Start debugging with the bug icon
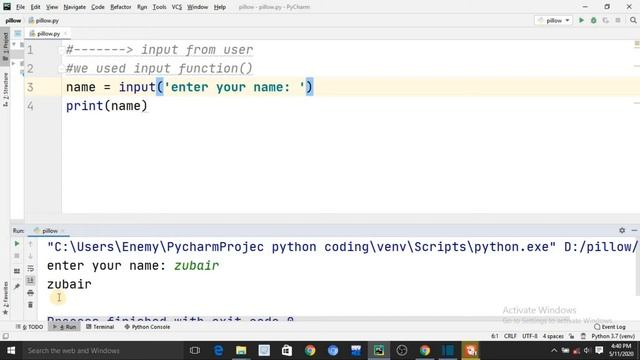Viewport: 640px width, 360px height. (x=593, y=20)
